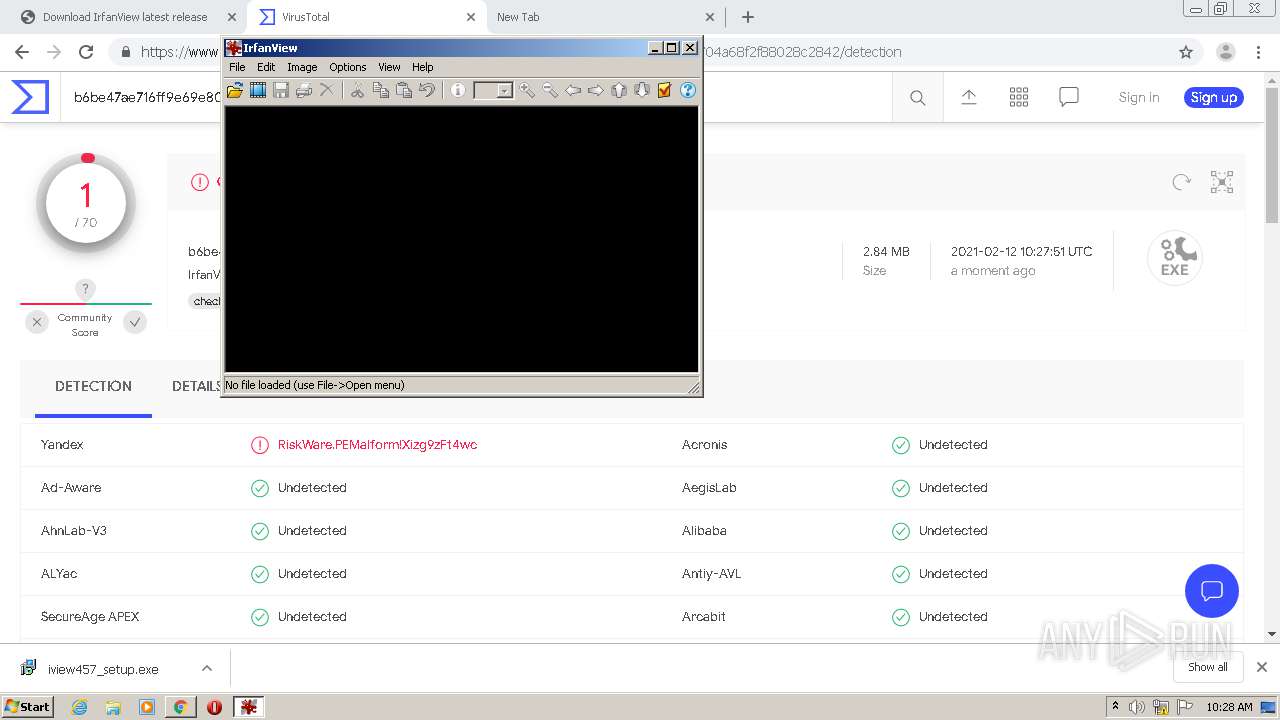This screenshot has height=720, width=1280.
Task: Click the blue Help question icon
Action: click(x=688, y=90)
